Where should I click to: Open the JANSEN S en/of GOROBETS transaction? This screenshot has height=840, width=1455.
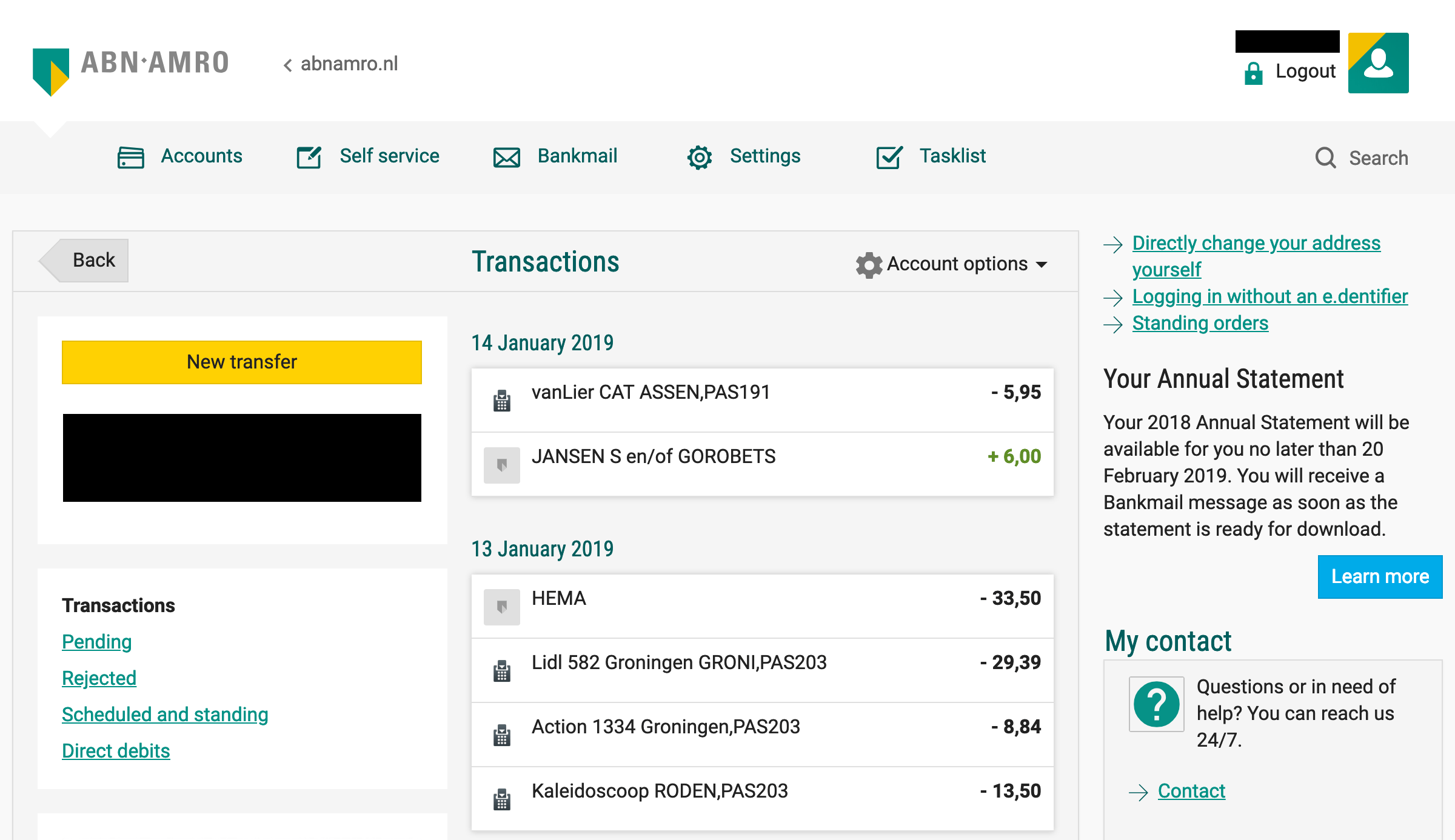tap(763, 464)
